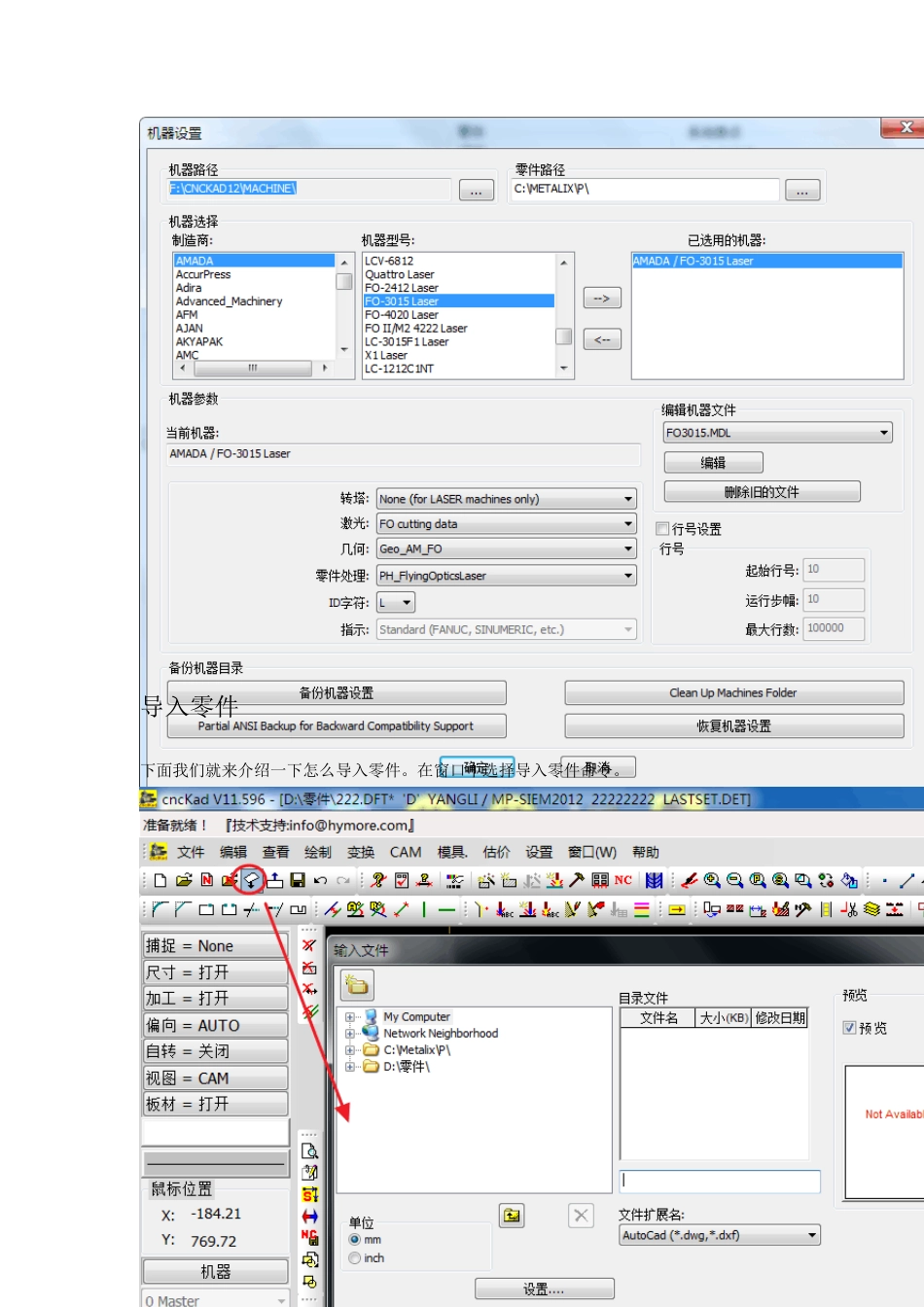The image size is (924, 1307).
Task: Click the red N file icon in toolbar
Action: (206, 881)
